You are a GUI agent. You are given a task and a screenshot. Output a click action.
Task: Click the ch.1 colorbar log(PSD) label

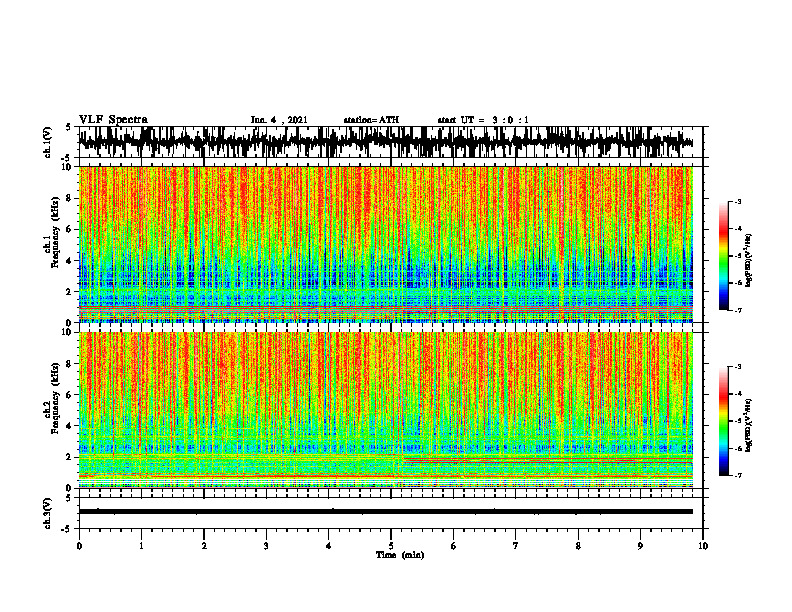tap(749, 261)
